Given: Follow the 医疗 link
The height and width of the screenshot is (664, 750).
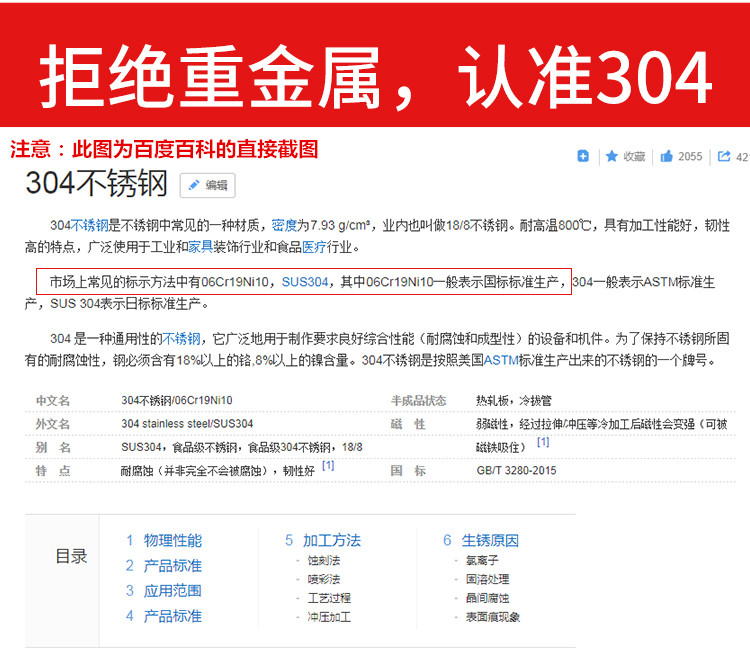Looking at the screenshot, I should [x=314, y=247].
